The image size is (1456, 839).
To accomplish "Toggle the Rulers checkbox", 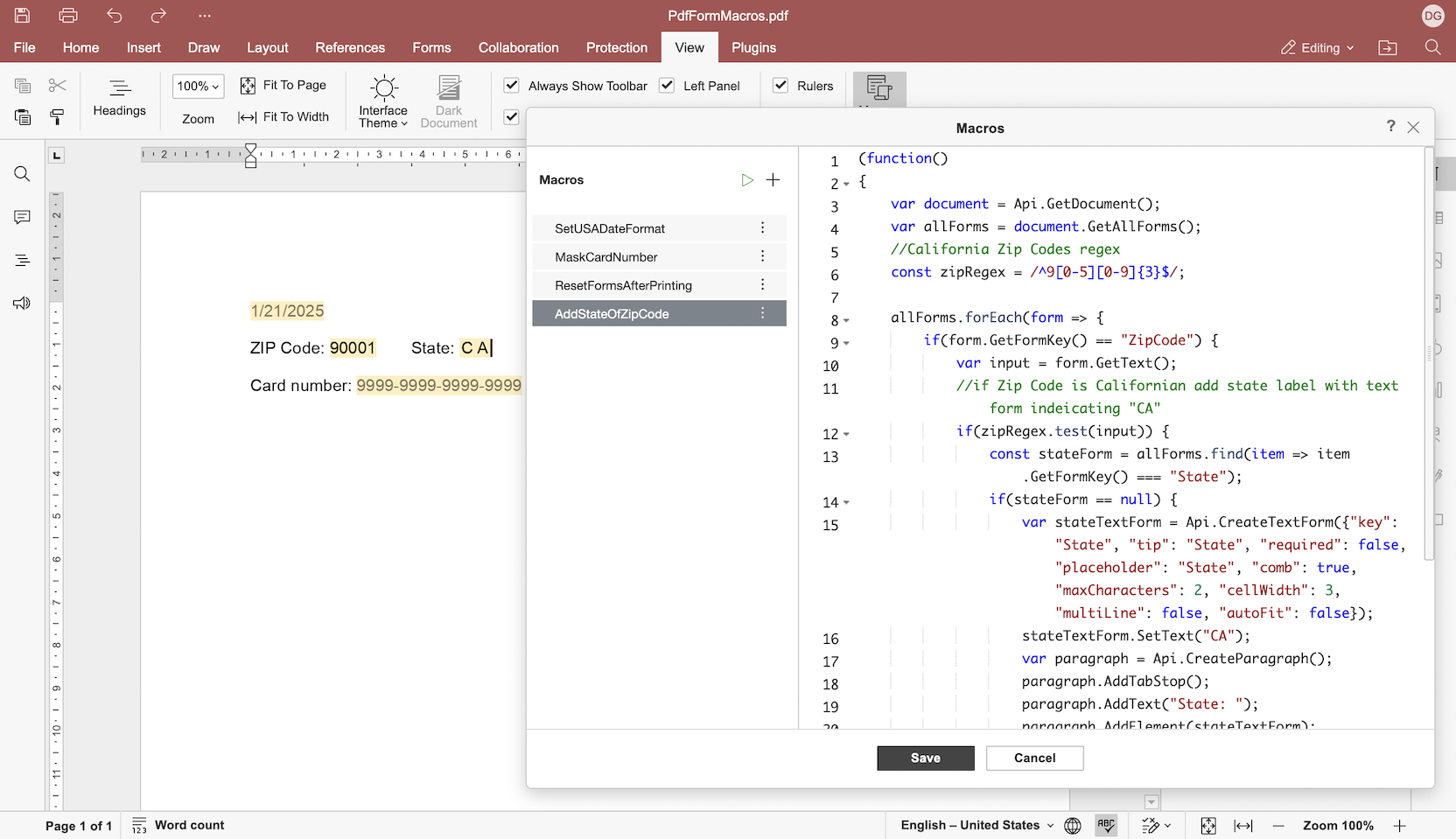I will [780, 85].
